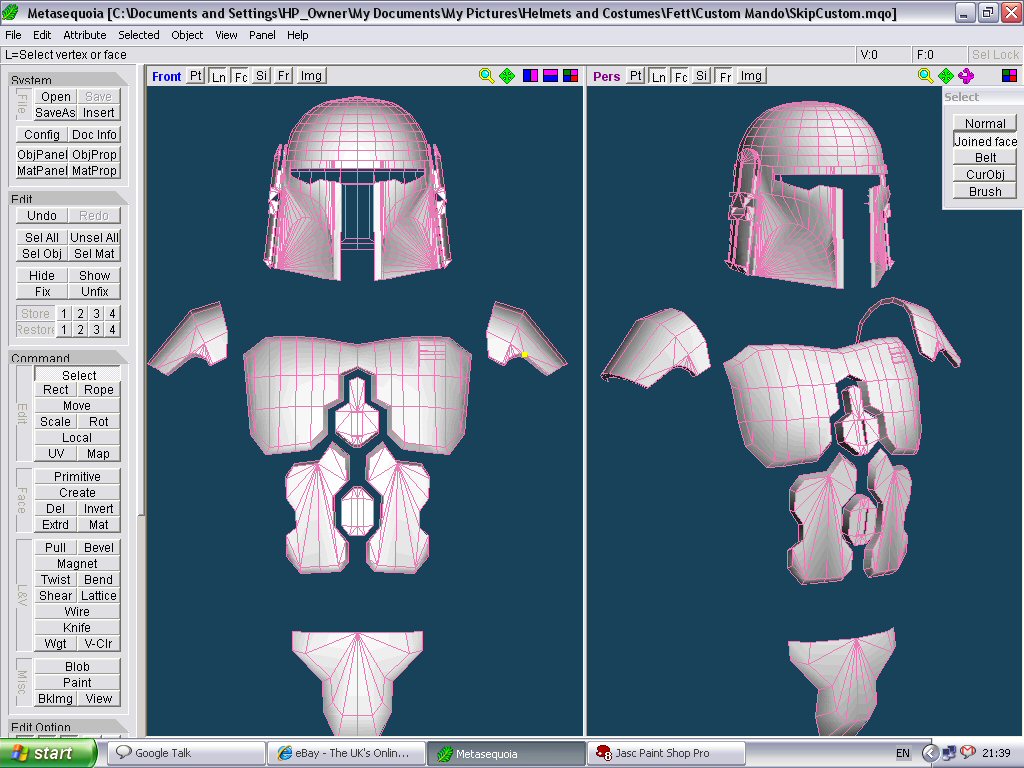Click the zoom magnifier in Front view
The width and height of the screenshot is (1024, 768).
(x=486, y=76)
